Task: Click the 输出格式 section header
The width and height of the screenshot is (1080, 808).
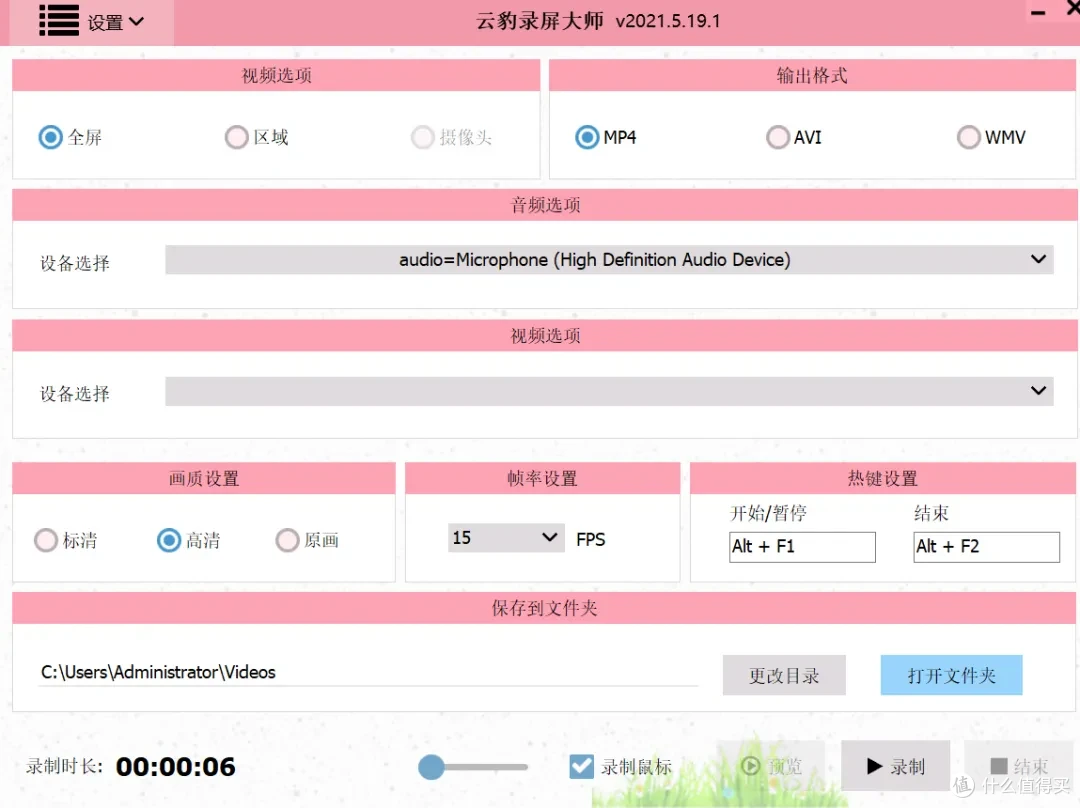Action: [812, 75]
